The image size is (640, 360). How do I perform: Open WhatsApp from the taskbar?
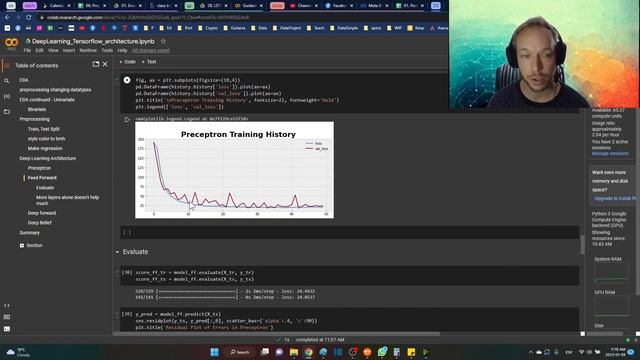click(382, 352)
